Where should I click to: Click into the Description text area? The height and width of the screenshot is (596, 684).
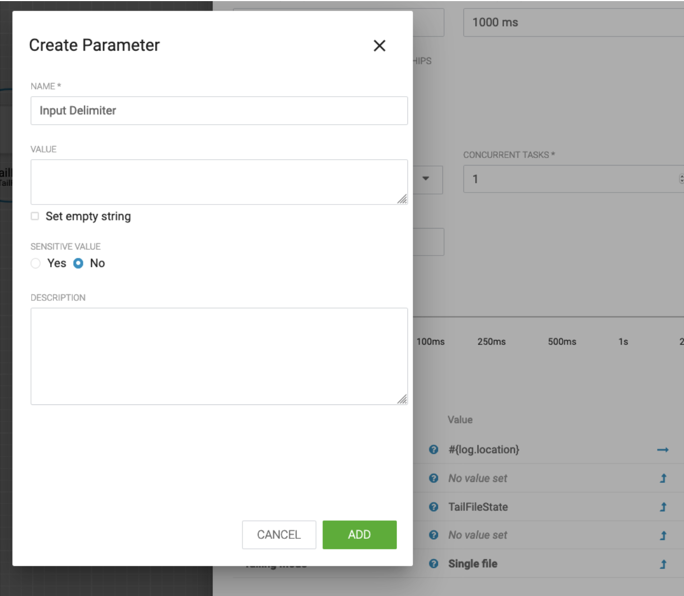(x=219, y=356)
